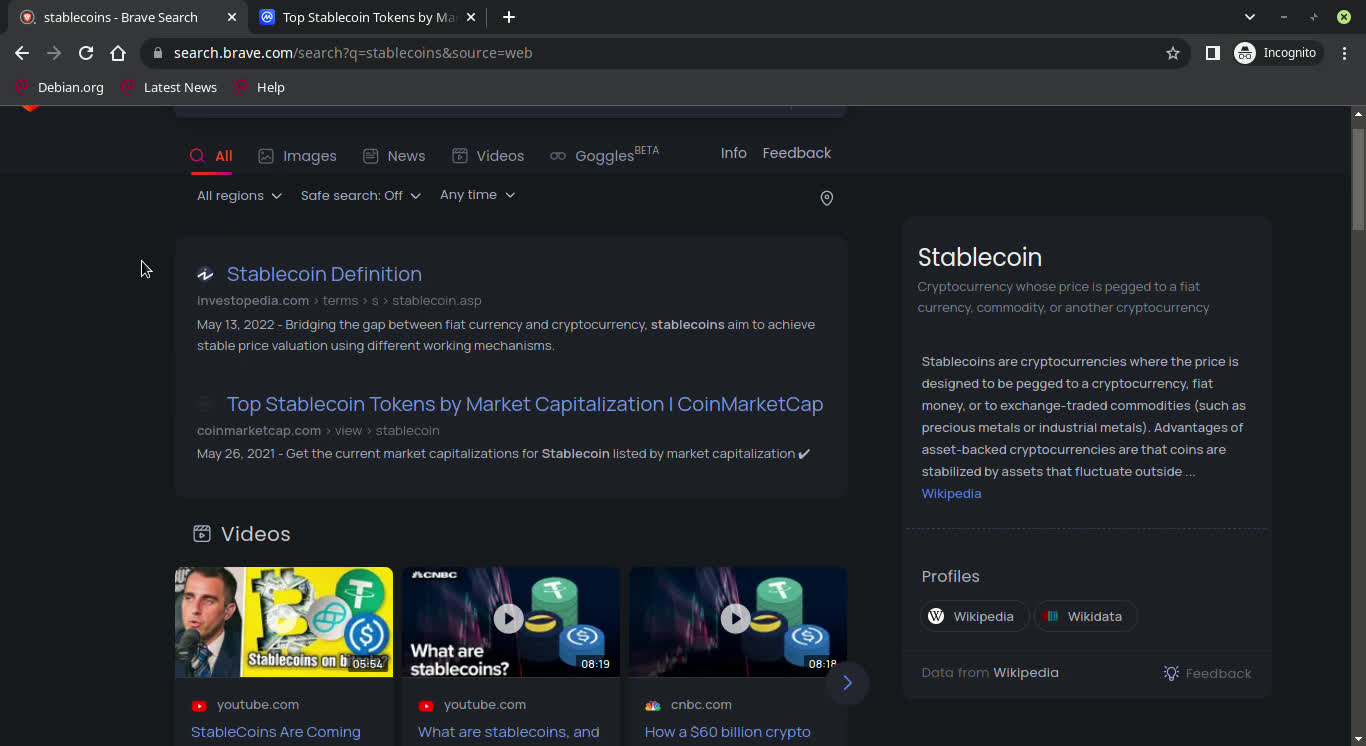Expand the Any time filter

(x=478, y=195)
